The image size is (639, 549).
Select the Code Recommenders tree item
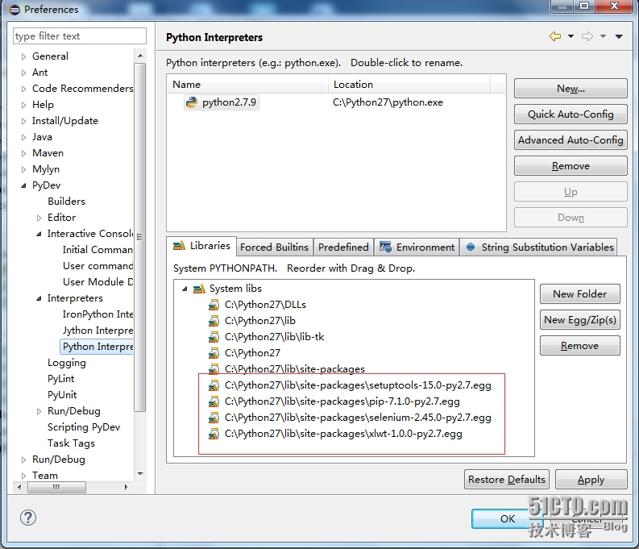(x=82, y=89)
